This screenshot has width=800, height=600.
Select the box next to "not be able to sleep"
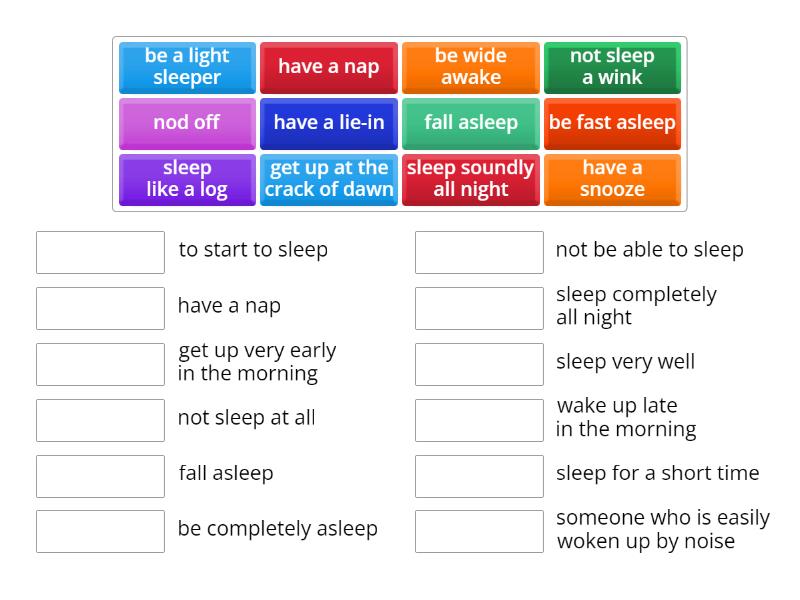coord(479,252)
